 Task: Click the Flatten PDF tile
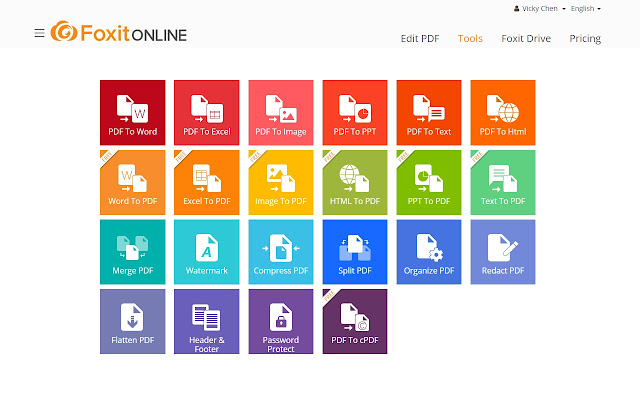click(x=132, y=321)
